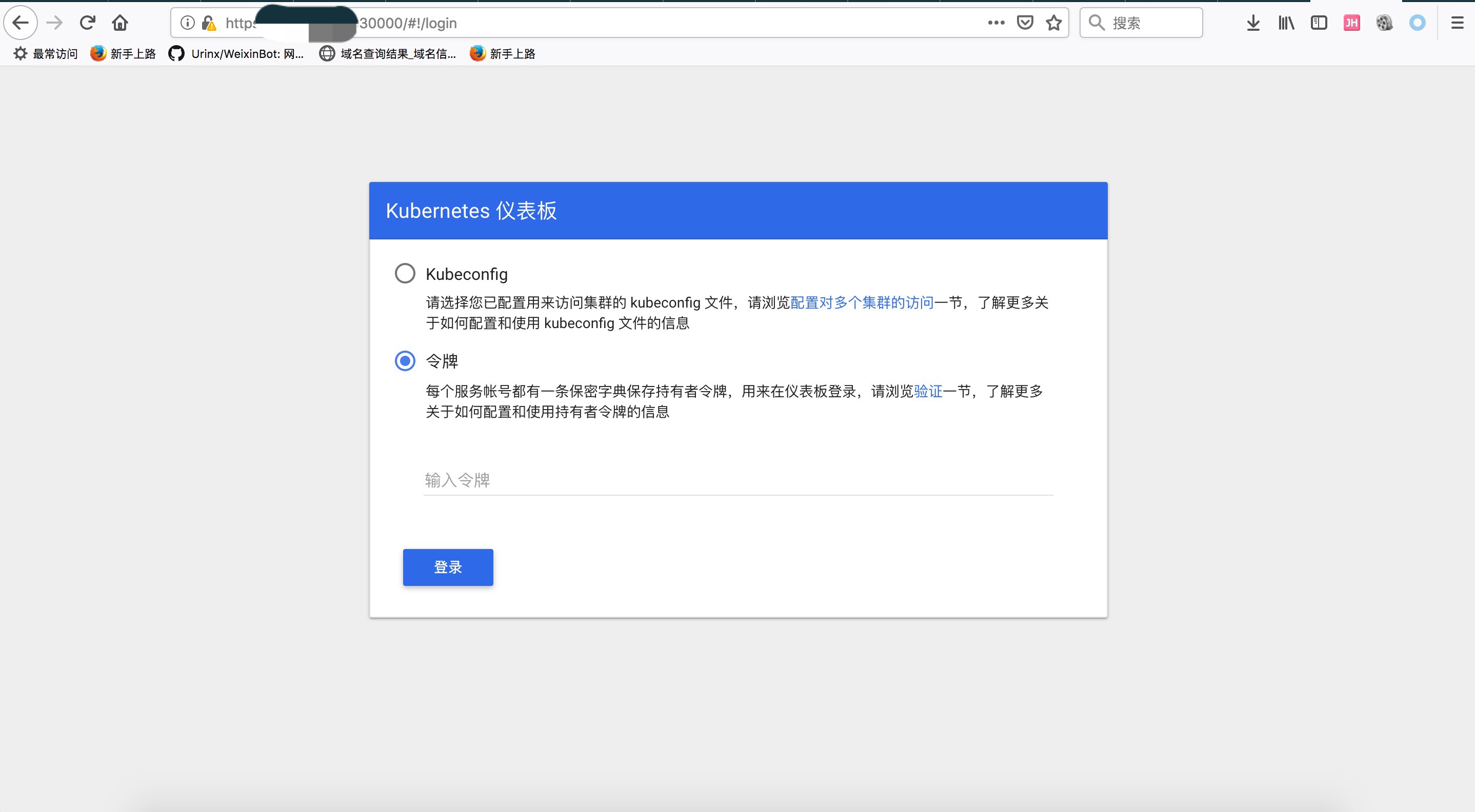1475x812 pixels.
Task: Open the site information (i) icon
Action: [187, 23]
